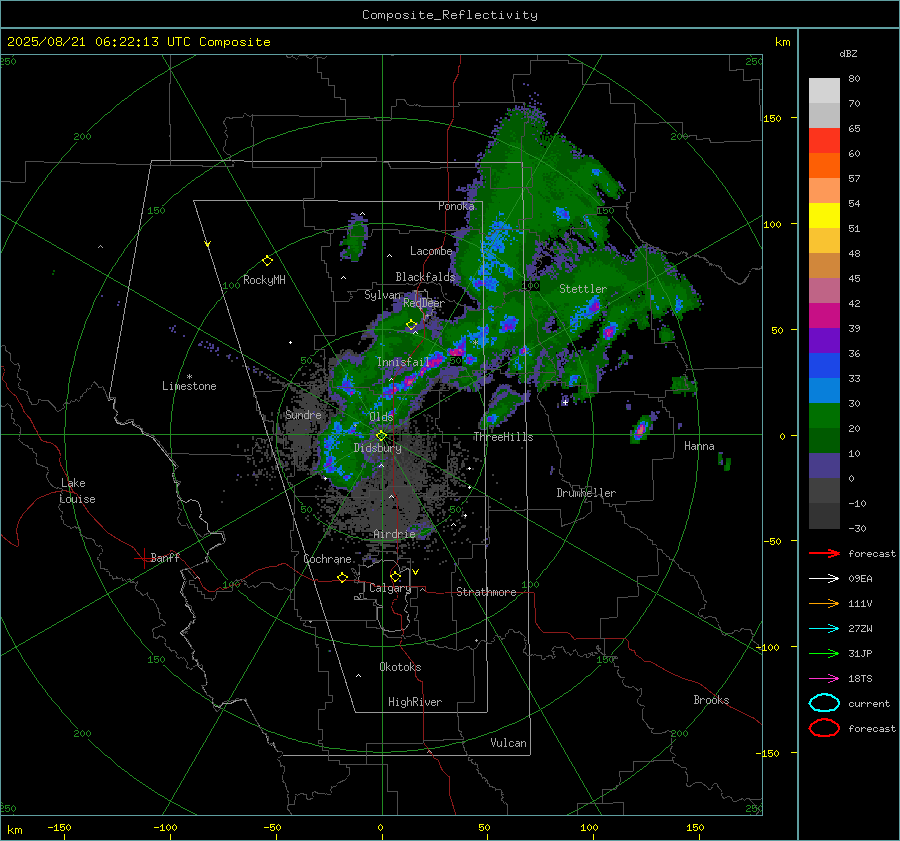The height and width of the screenshot is (841, 900).
Task: Click the Innisfail city label
Action: coord(403,362)
